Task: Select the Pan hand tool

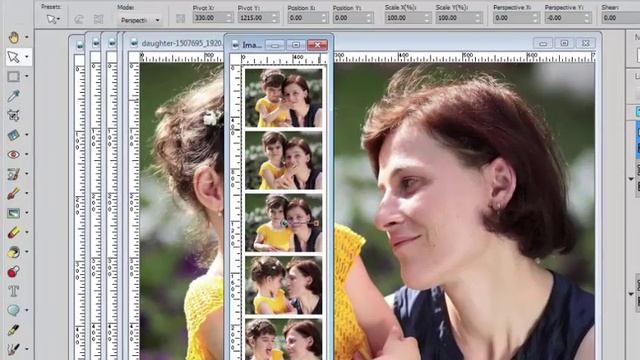Action: tap(13, 38)
